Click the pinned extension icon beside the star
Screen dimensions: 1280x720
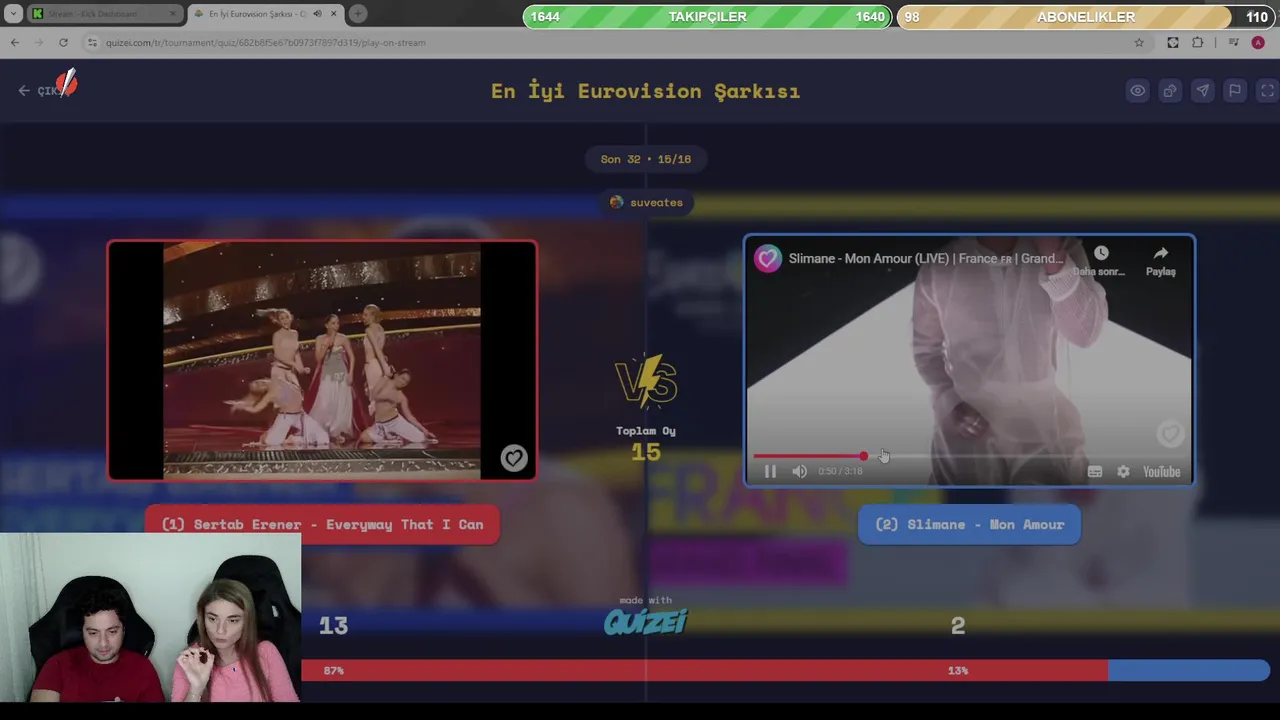(1173, 43)
